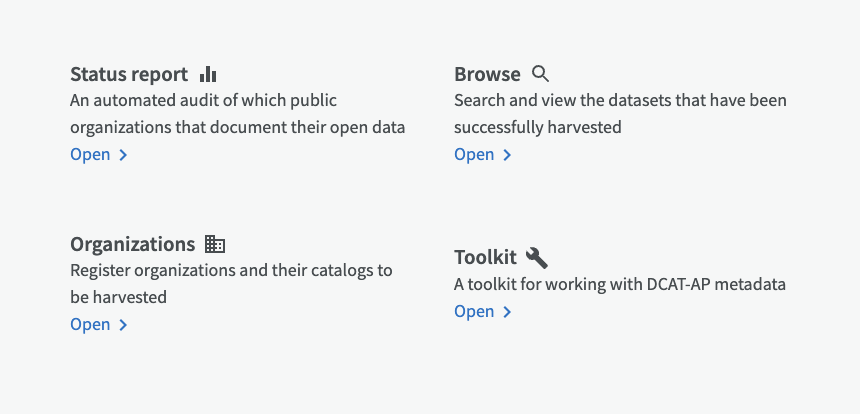The width and height of the screenshot is (860, 414).
Task: Click the chevron arrow under Browse description
Action: [507, 155]
